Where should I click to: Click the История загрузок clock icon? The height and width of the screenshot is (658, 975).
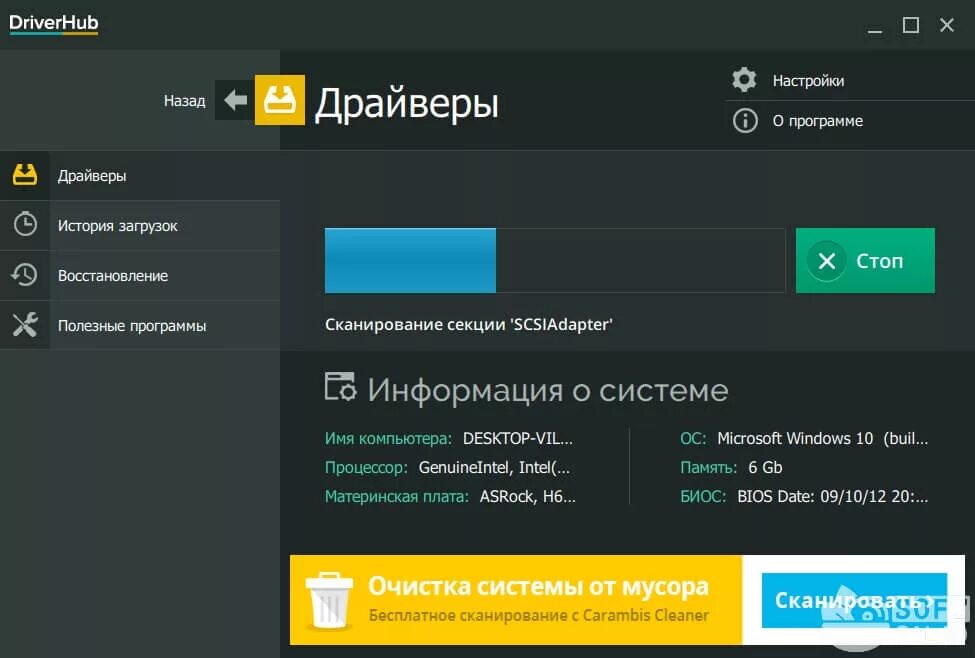pyautogui.click(x=25, y=225)
